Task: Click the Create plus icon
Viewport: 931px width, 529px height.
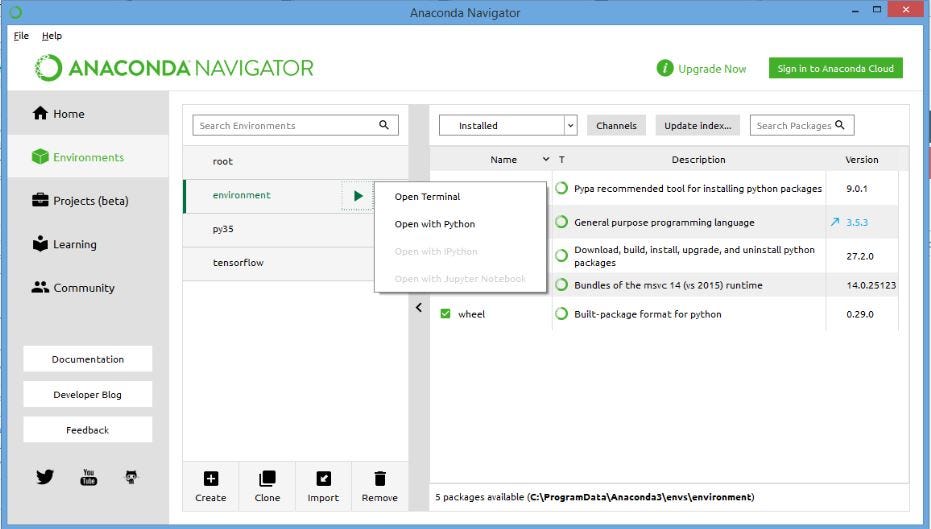Action: coord(211,479)
